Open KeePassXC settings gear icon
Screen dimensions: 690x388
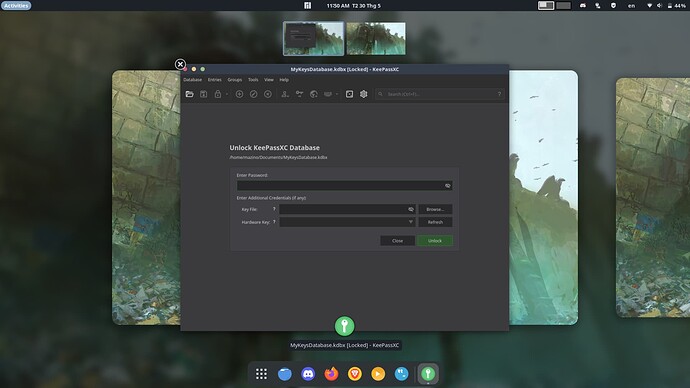tap(363, 94)
